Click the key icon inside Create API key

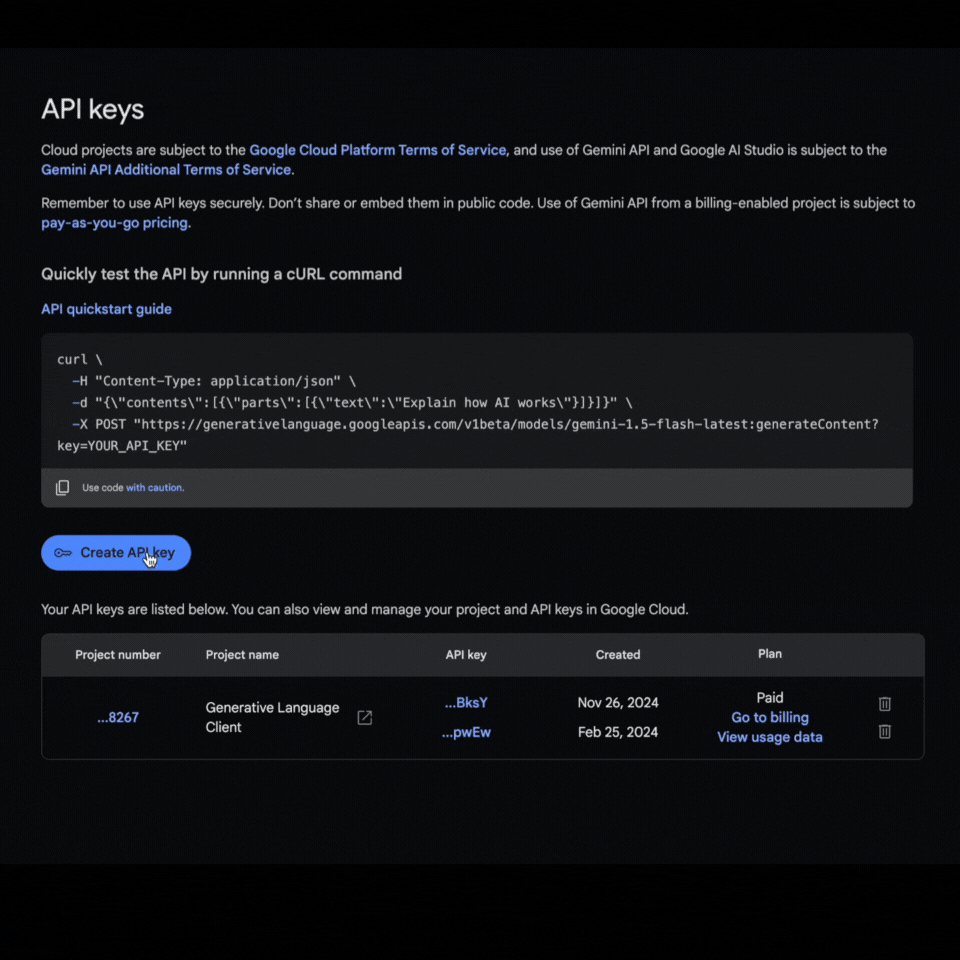(x=63, y=552)
